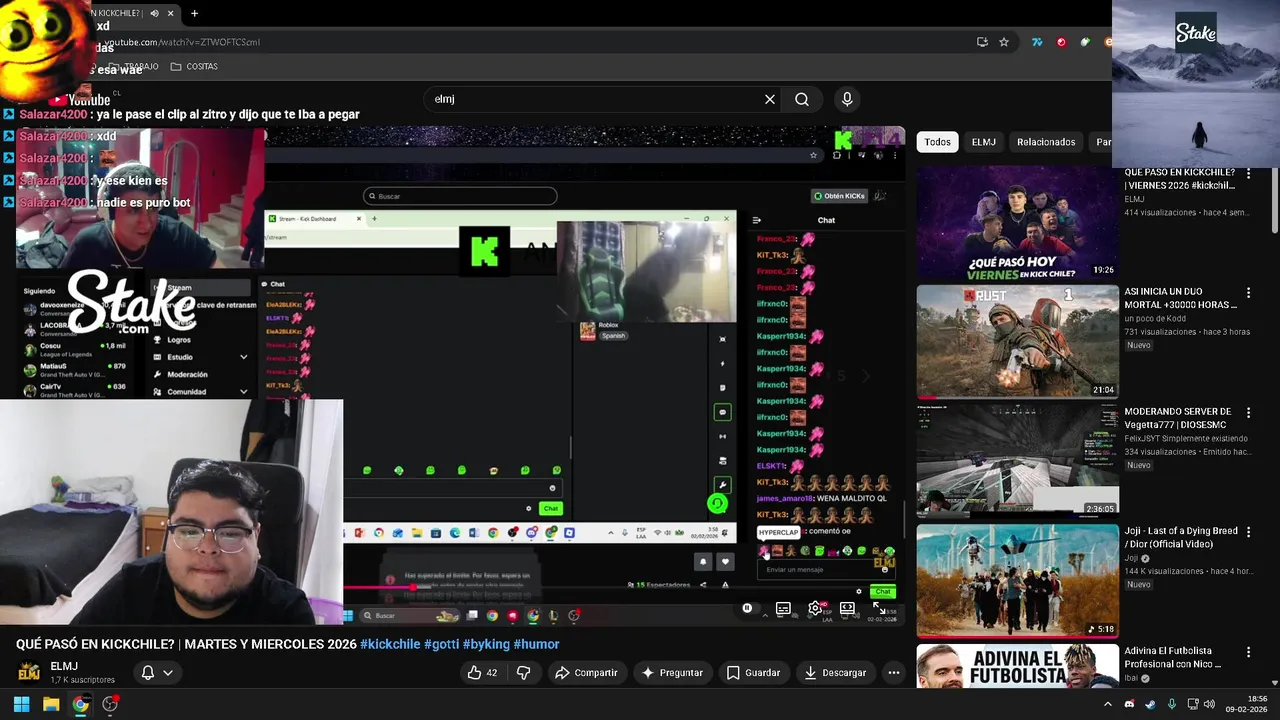Pause the YouTube video
This screenshot has width=1280, height=720.
coord(747,608)
